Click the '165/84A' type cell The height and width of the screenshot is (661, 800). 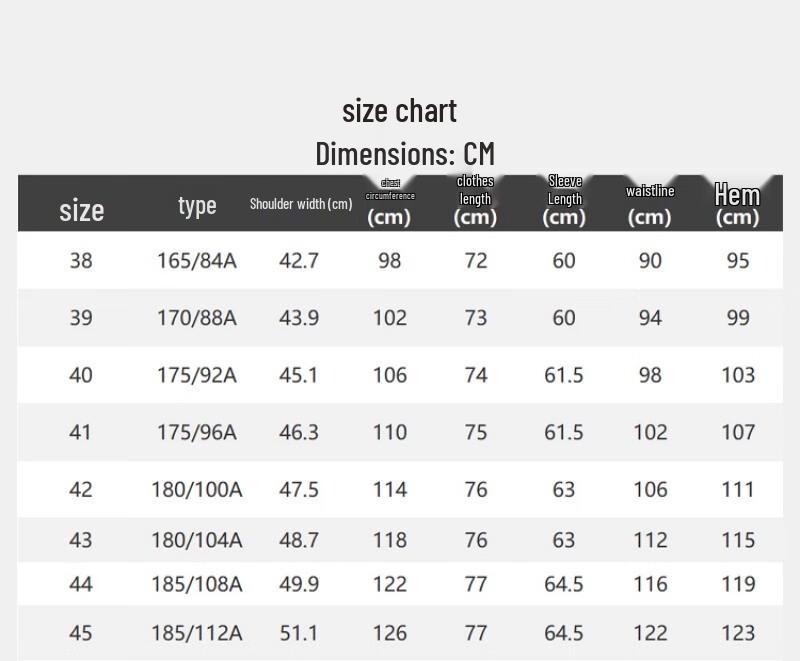coord(197,261)
